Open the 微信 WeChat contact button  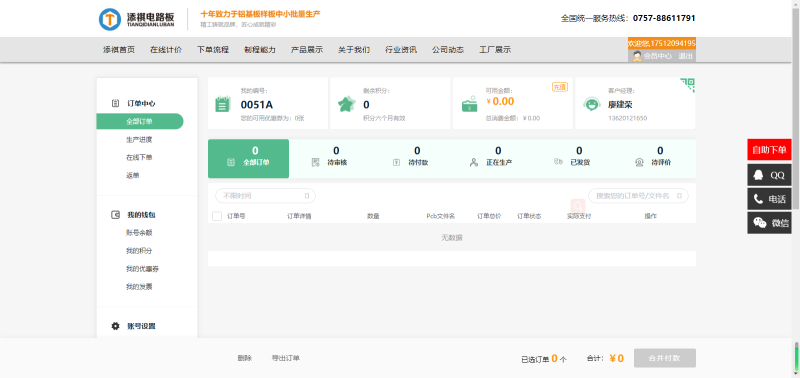click(769, 223)
